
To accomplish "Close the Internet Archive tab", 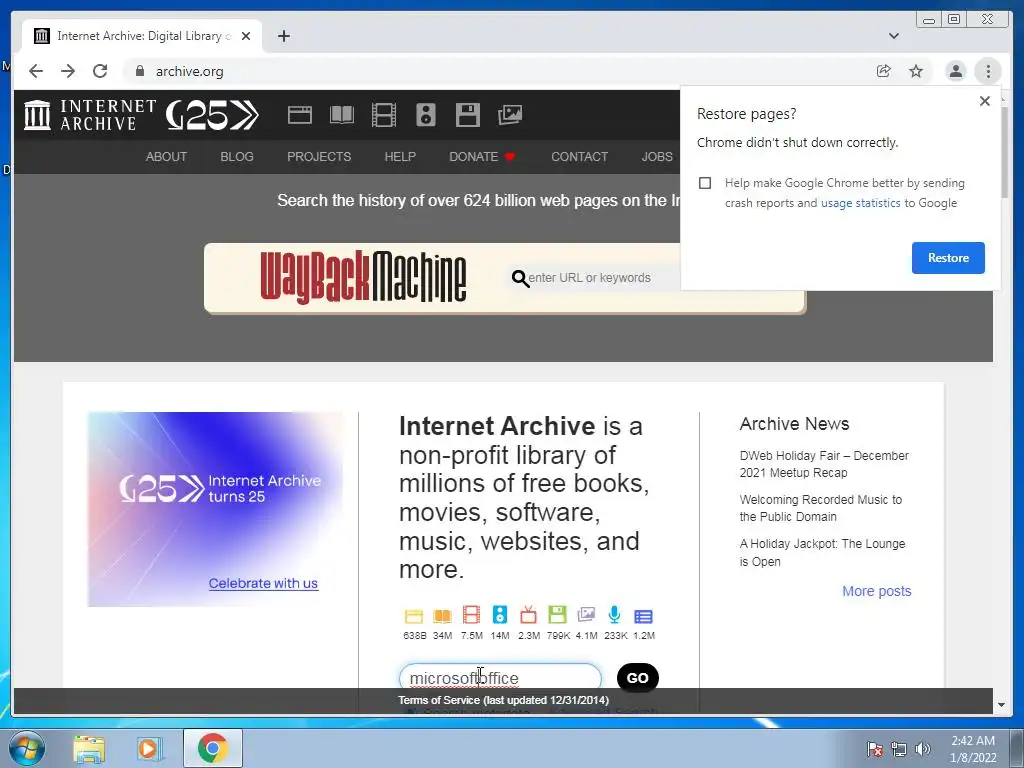I will point(246,36).
